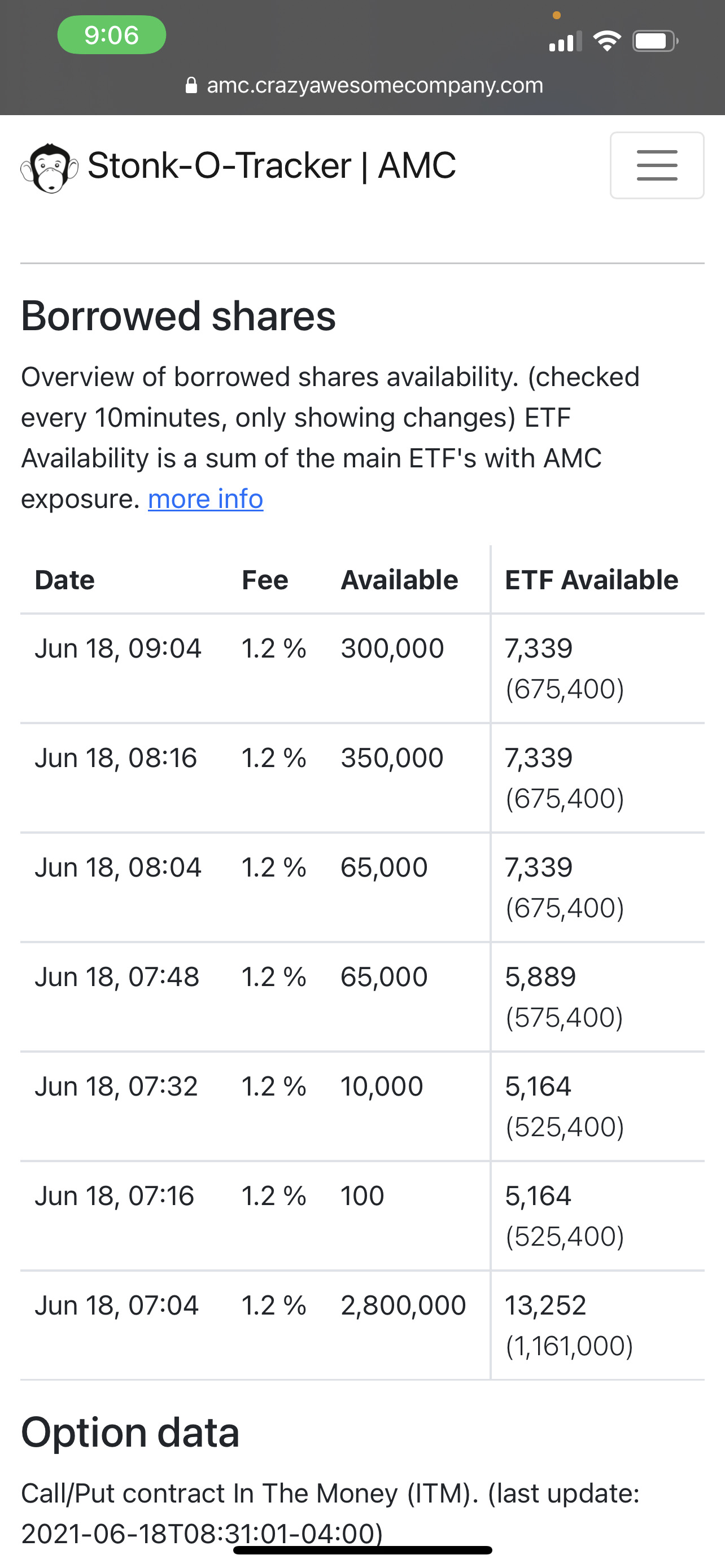Tap the battery indicator icon
Screen dimensions: 725x1568
tap(654, 41)
